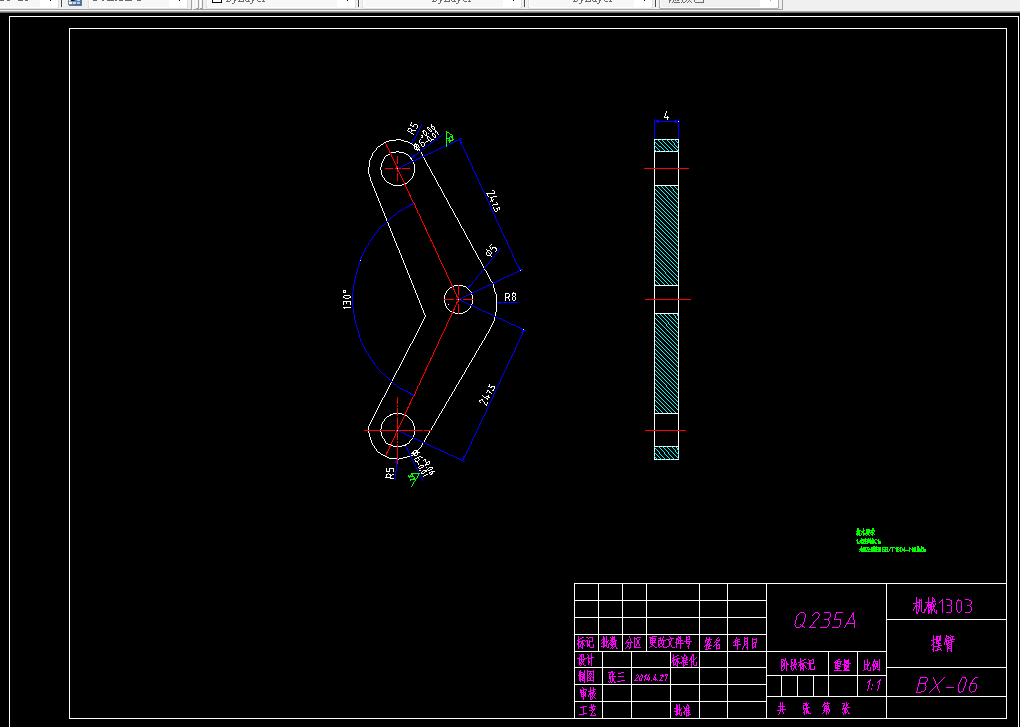The height and width of the screenshot is (727, 1020).
Task: Select the Φ6 tolerance dimension at lower hole
Action: (x=423, y=462)
